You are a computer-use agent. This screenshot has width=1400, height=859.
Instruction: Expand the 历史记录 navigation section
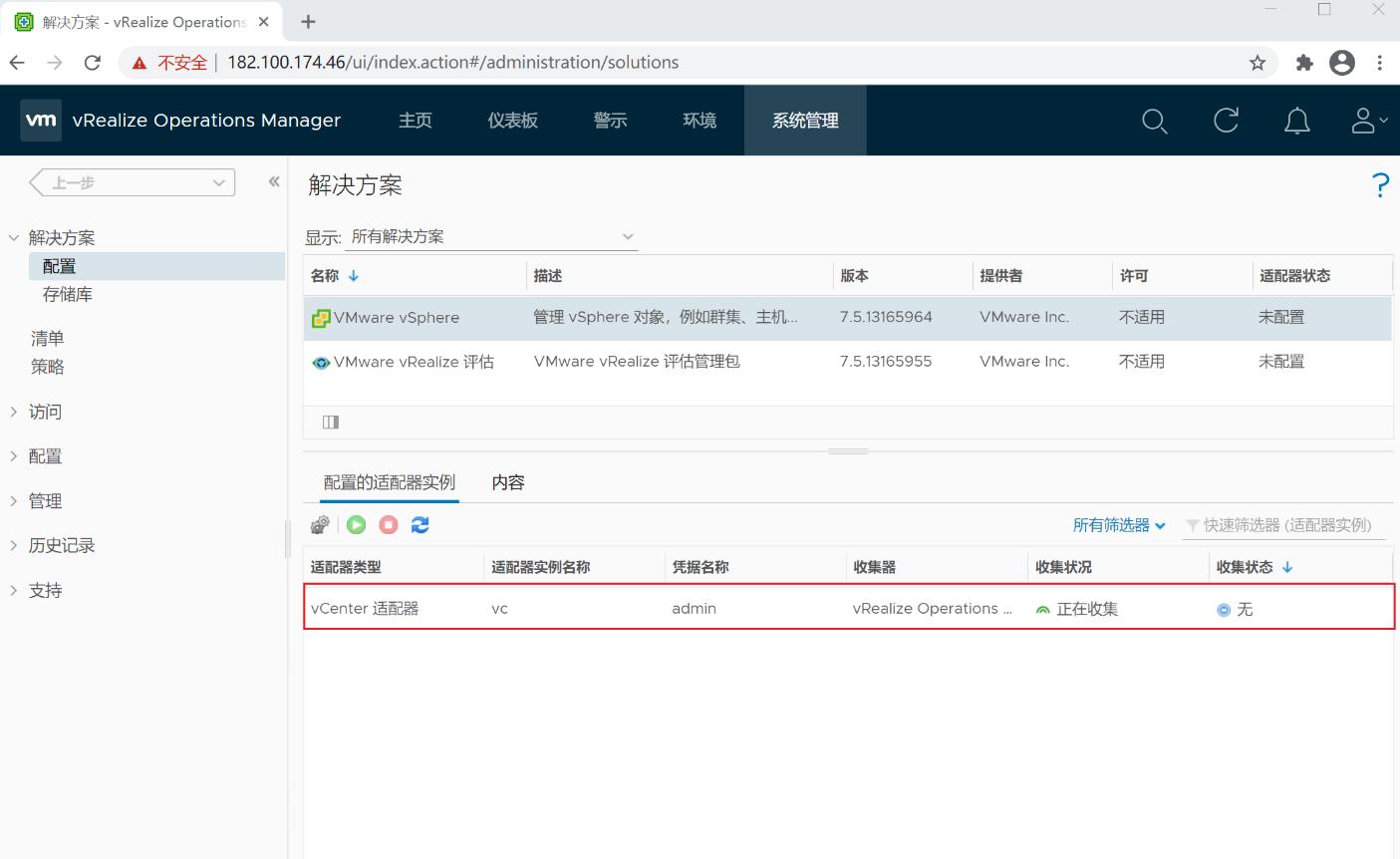coord(14,545)
